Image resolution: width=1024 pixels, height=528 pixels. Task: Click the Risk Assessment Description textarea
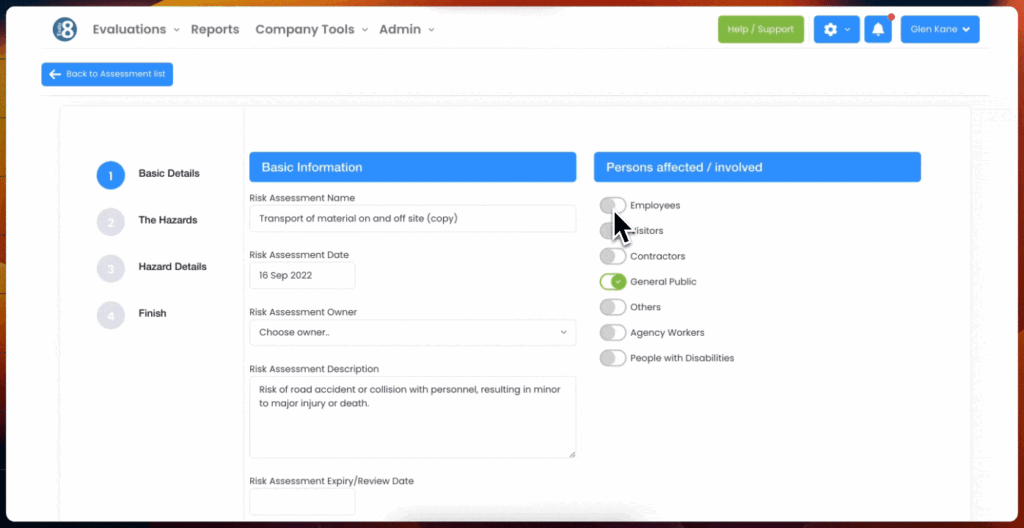tap(413, 417)
